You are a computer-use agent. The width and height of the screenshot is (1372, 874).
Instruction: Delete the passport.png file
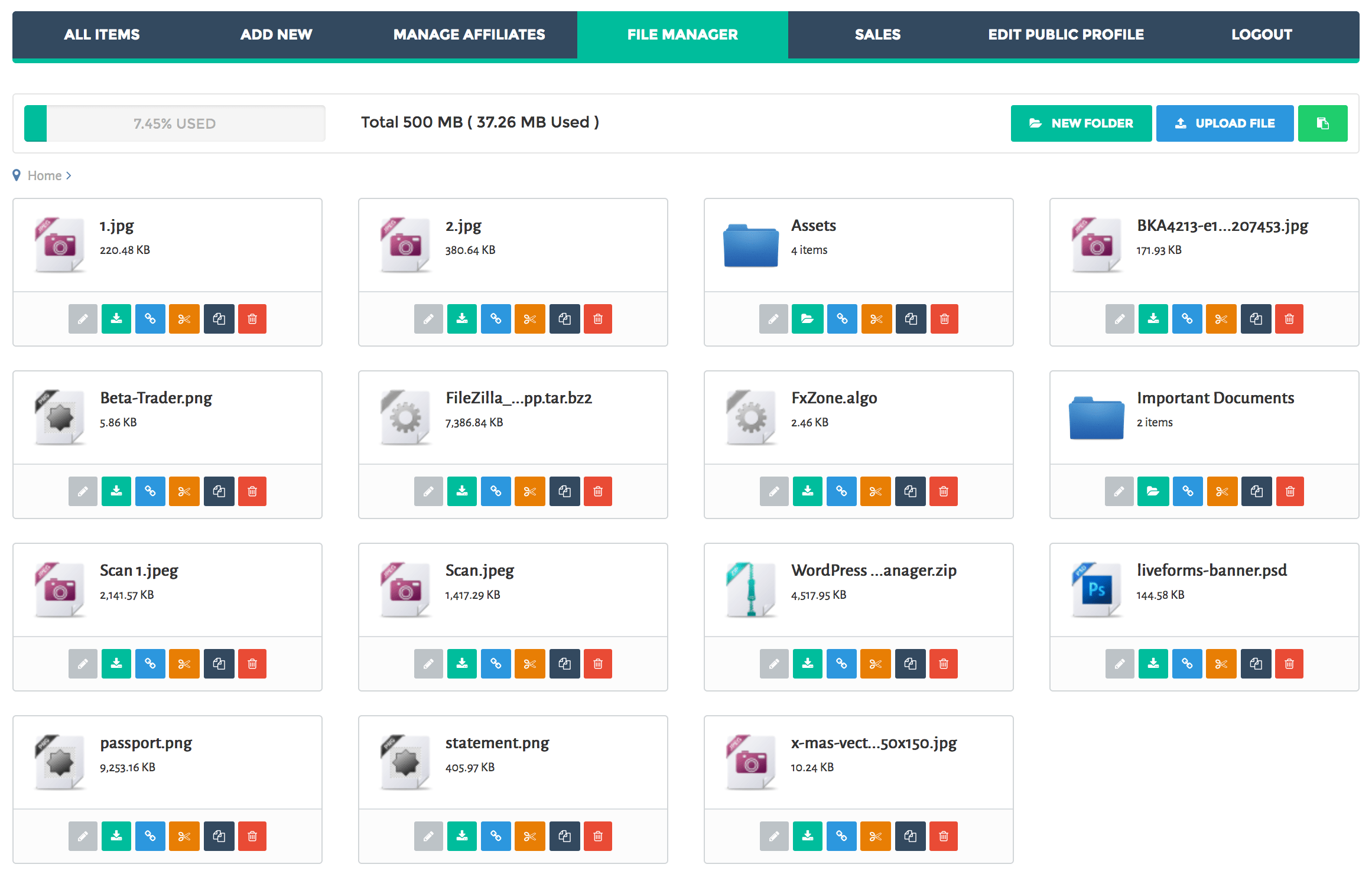pos(252,836)
